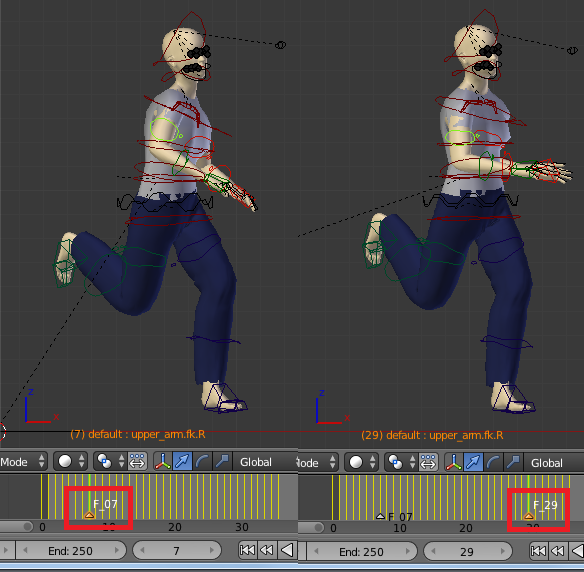Open the left viewport shading dropdown
The image size is (584, 572).
click(70, 462)
